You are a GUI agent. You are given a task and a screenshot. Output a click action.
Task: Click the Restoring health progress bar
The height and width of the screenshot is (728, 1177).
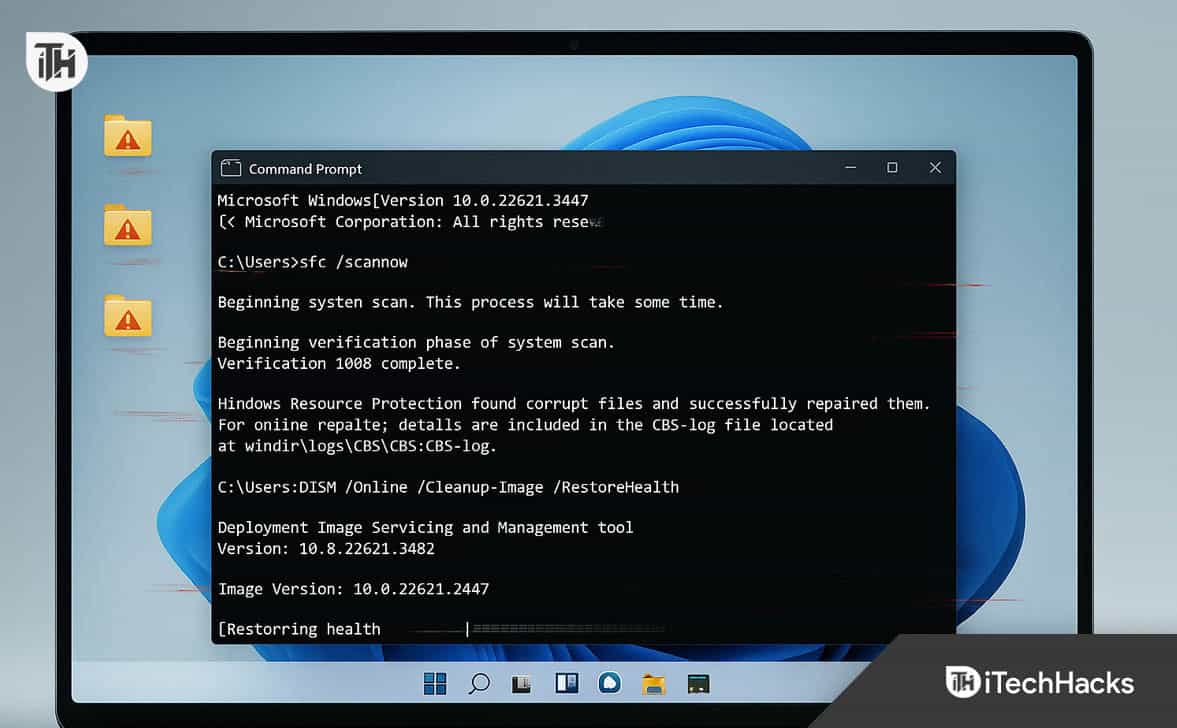coord(566,629)
